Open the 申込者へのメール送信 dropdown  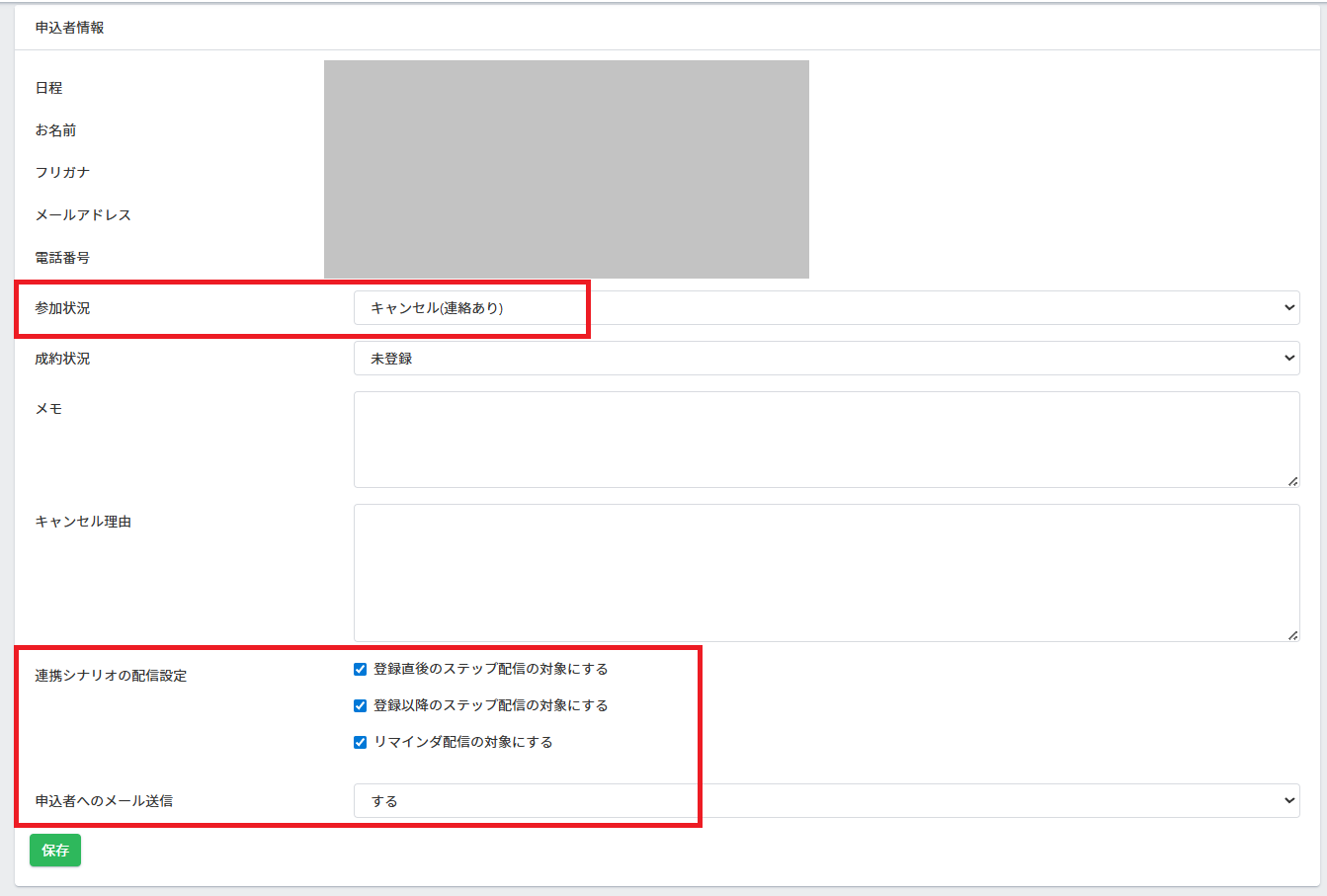coord(826,800)
